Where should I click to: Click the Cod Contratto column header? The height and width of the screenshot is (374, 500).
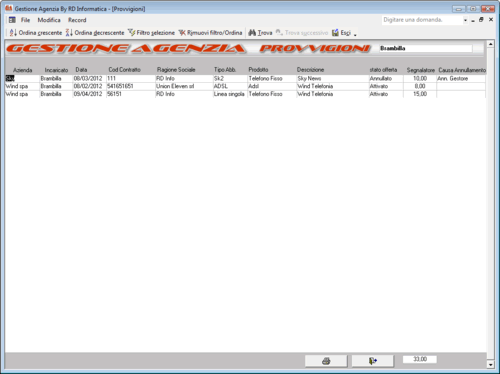click(x=124, y=70)
